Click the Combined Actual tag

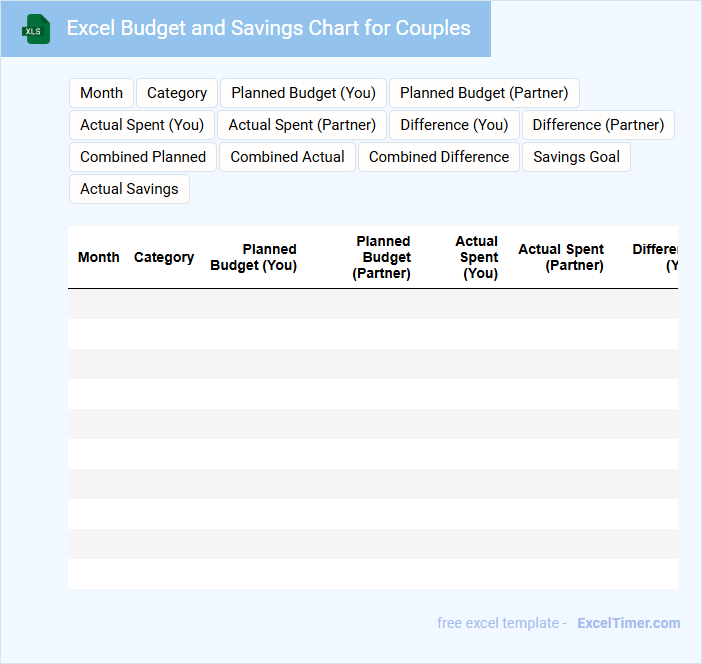pyautogui.click(x=287, y=157)
